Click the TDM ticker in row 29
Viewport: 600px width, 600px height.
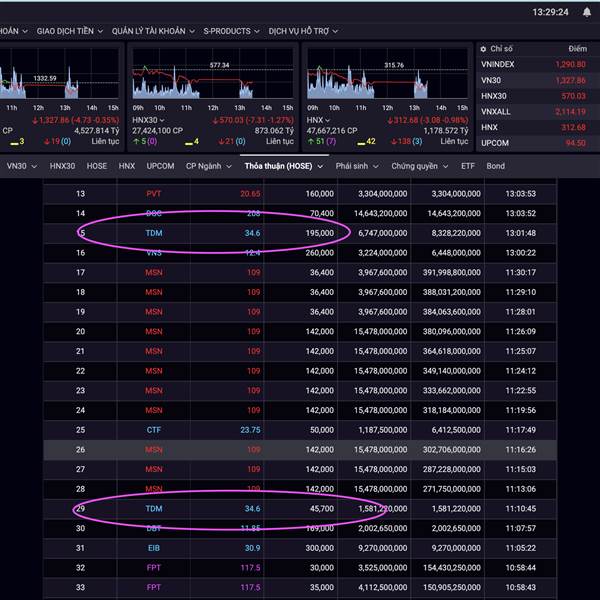point(154,509)
